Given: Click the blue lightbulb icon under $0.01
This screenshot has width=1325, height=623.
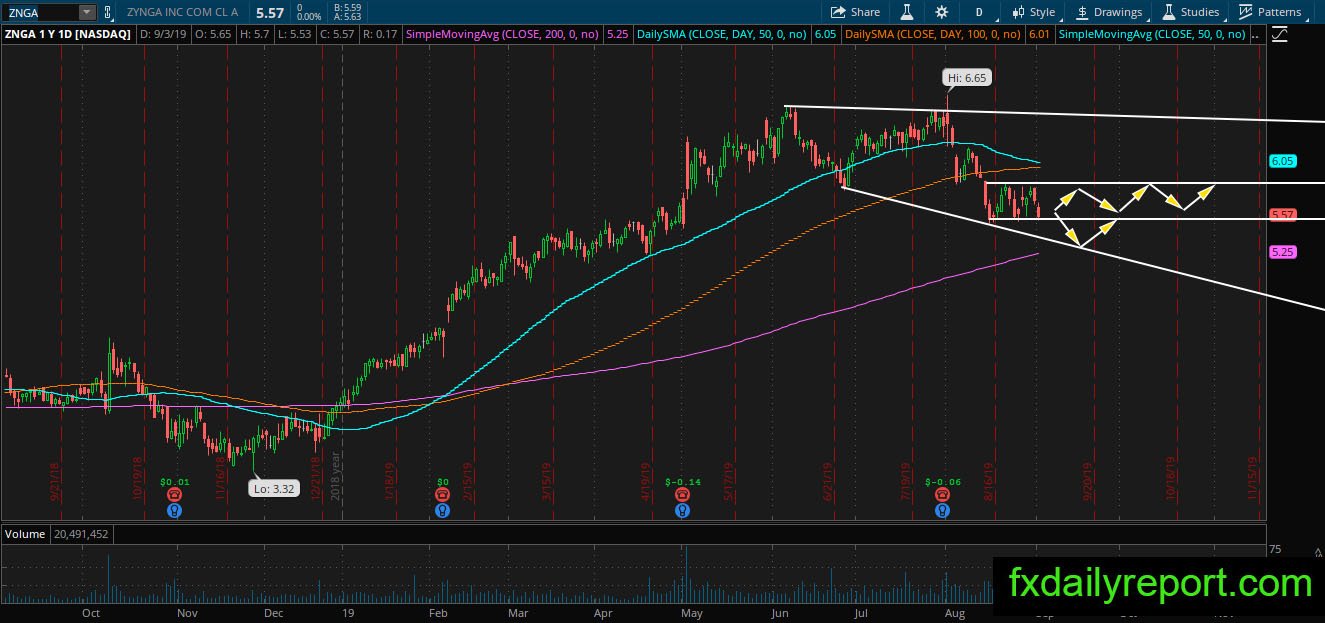Looking at the screenshot, I should 175,509.
